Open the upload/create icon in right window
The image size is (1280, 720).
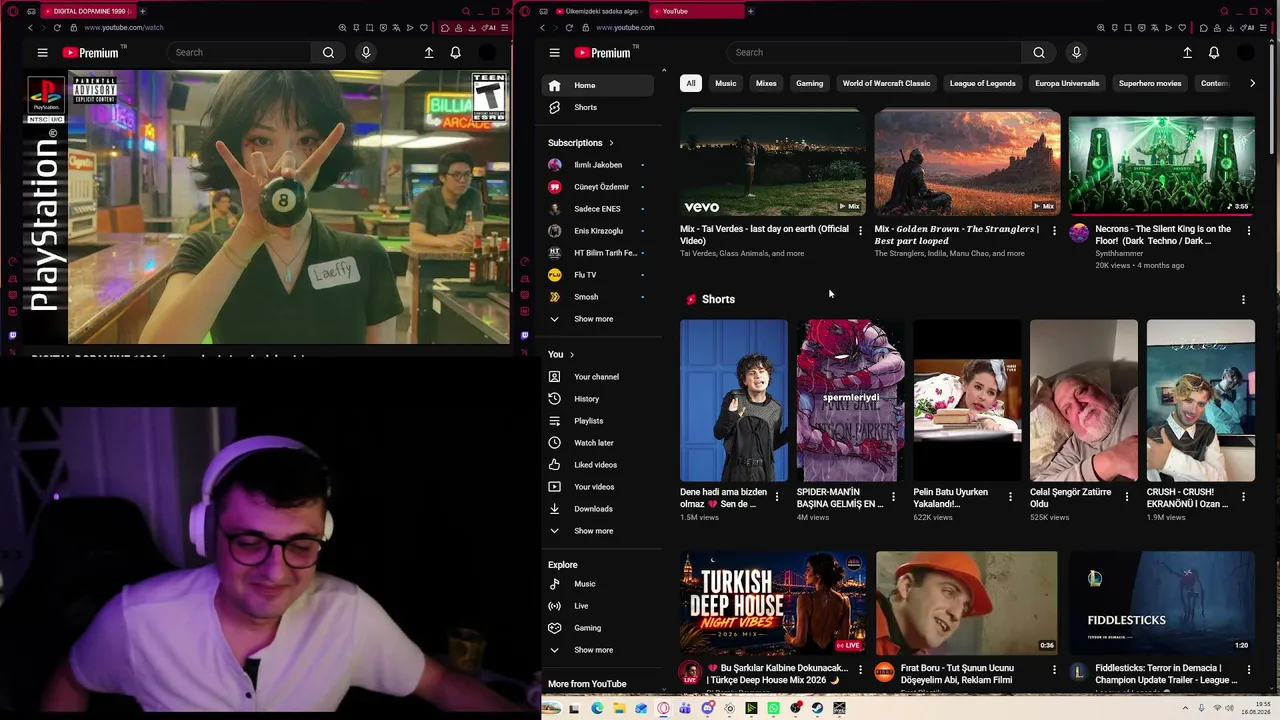[1187, 53]
